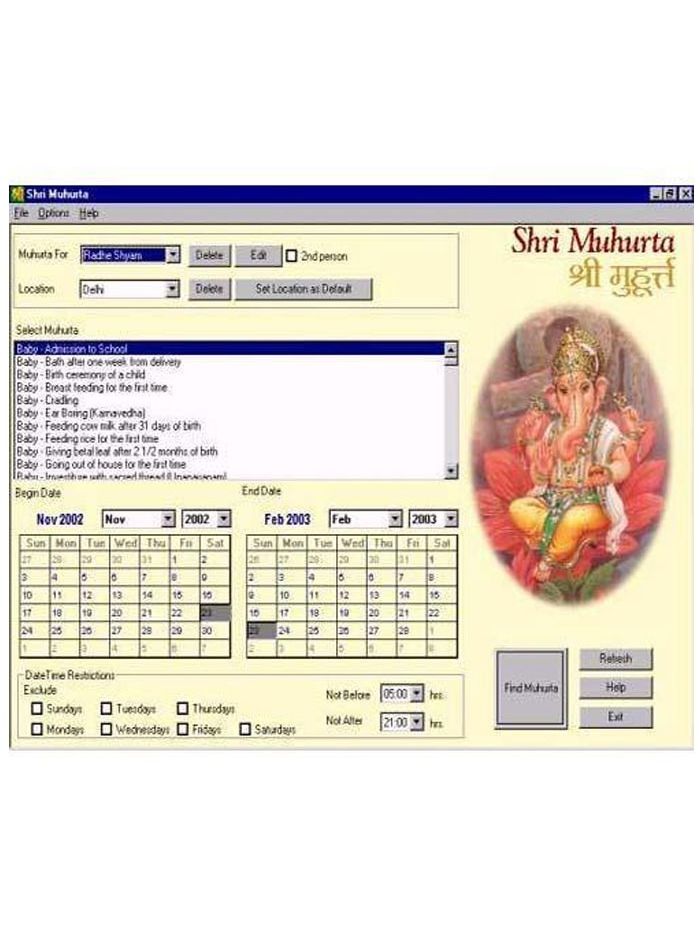700x934 pixels.
Task: Exclude Mondays checkbox
Action: pos(38,729)
